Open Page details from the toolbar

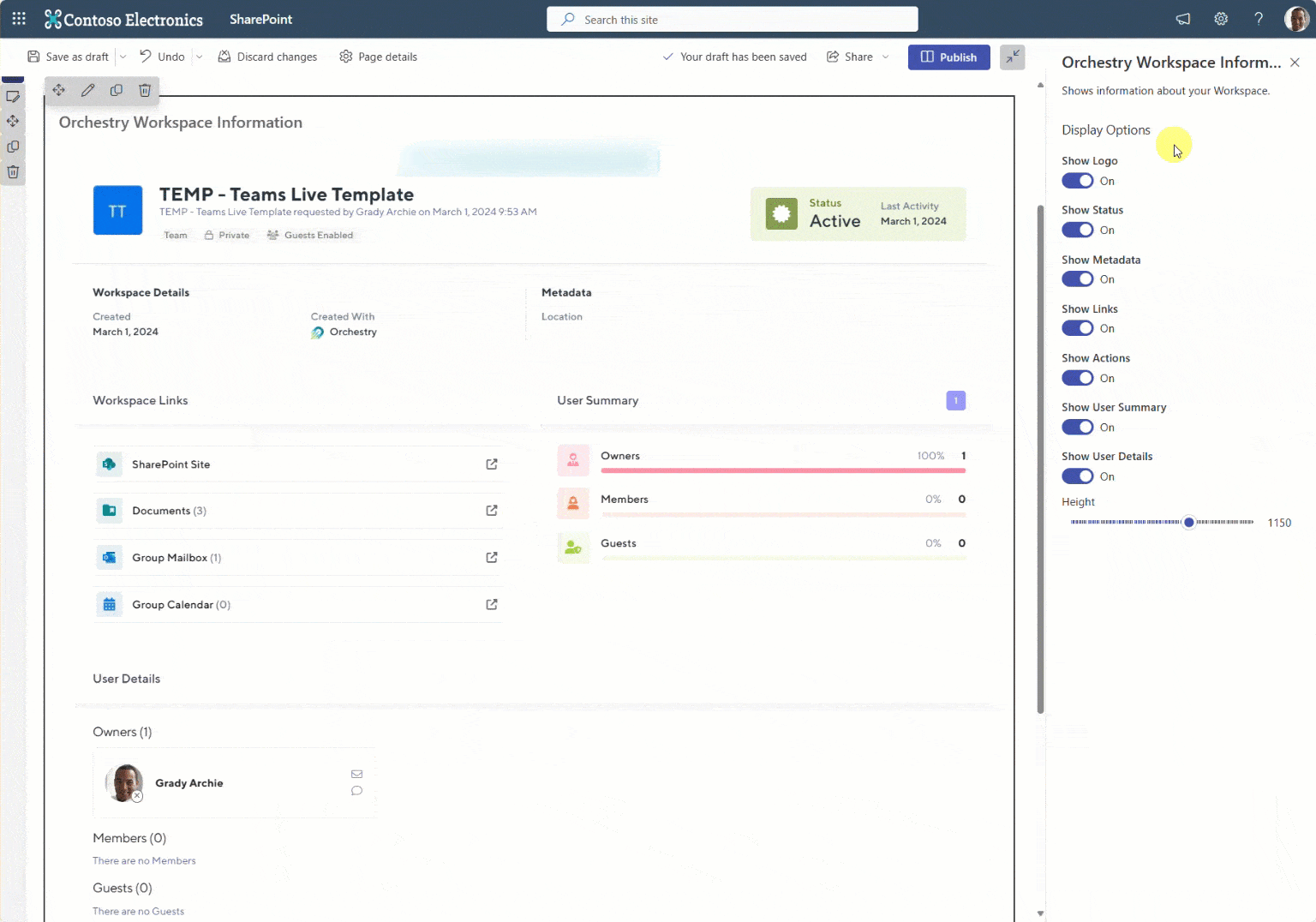(378, 57)
